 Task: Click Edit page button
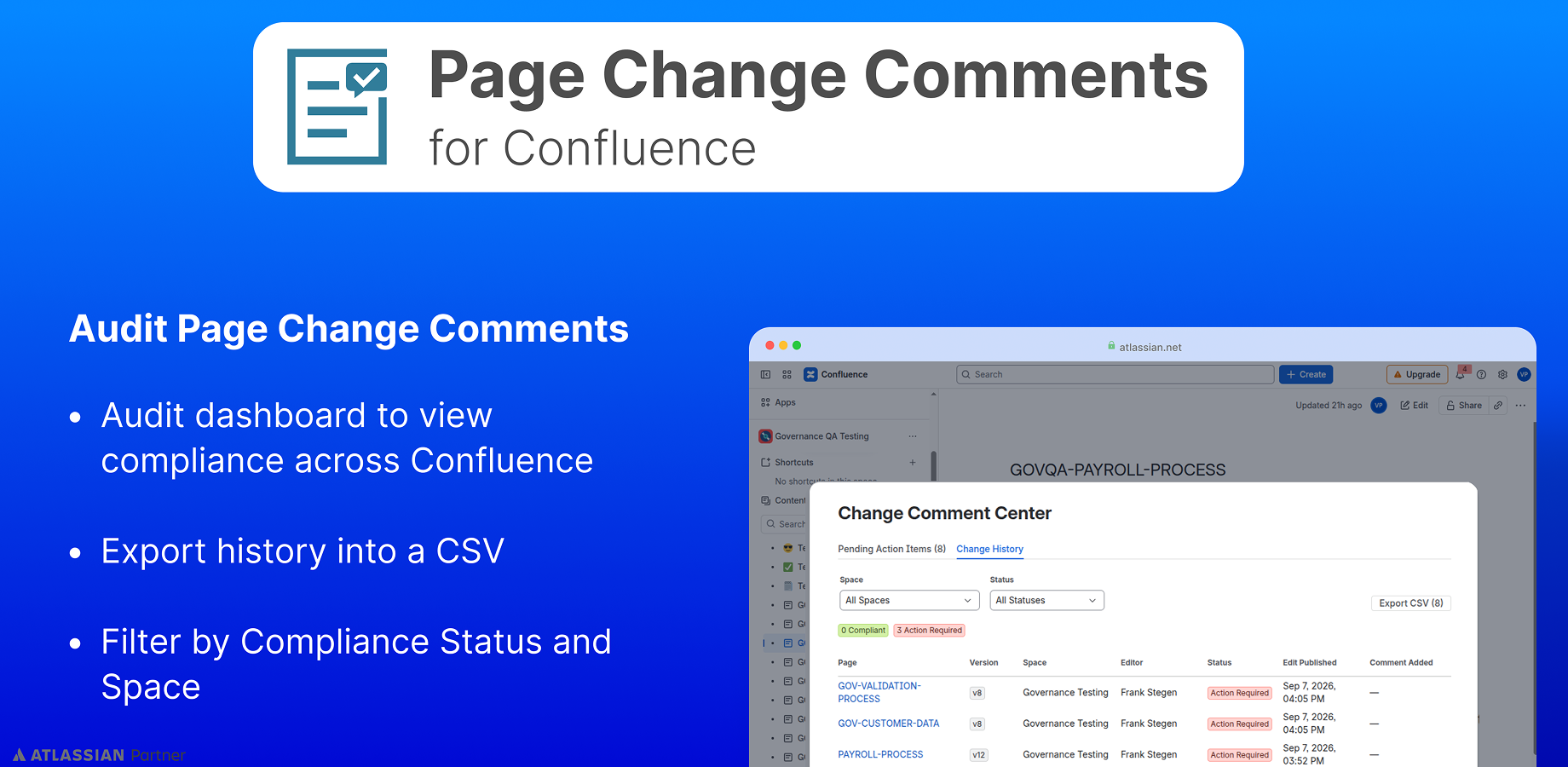tap(1415, 406)
